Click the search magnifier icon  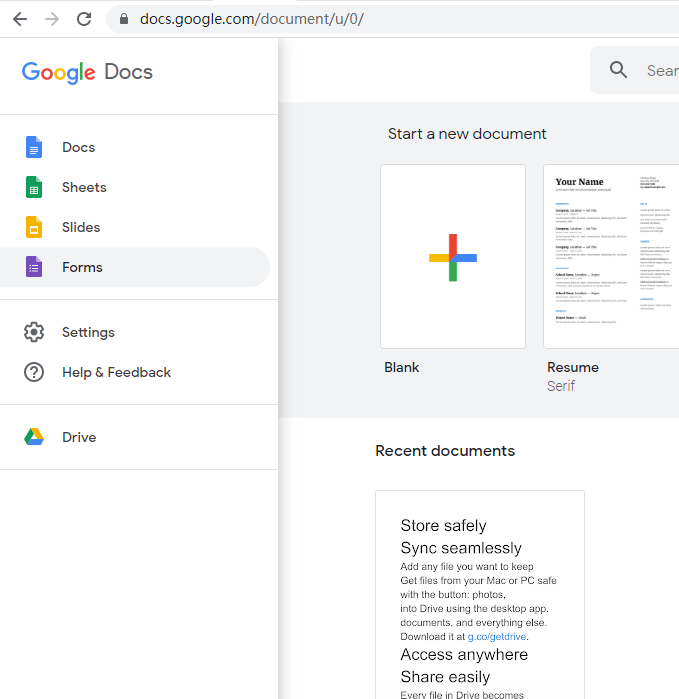click(x=618, y=70)
